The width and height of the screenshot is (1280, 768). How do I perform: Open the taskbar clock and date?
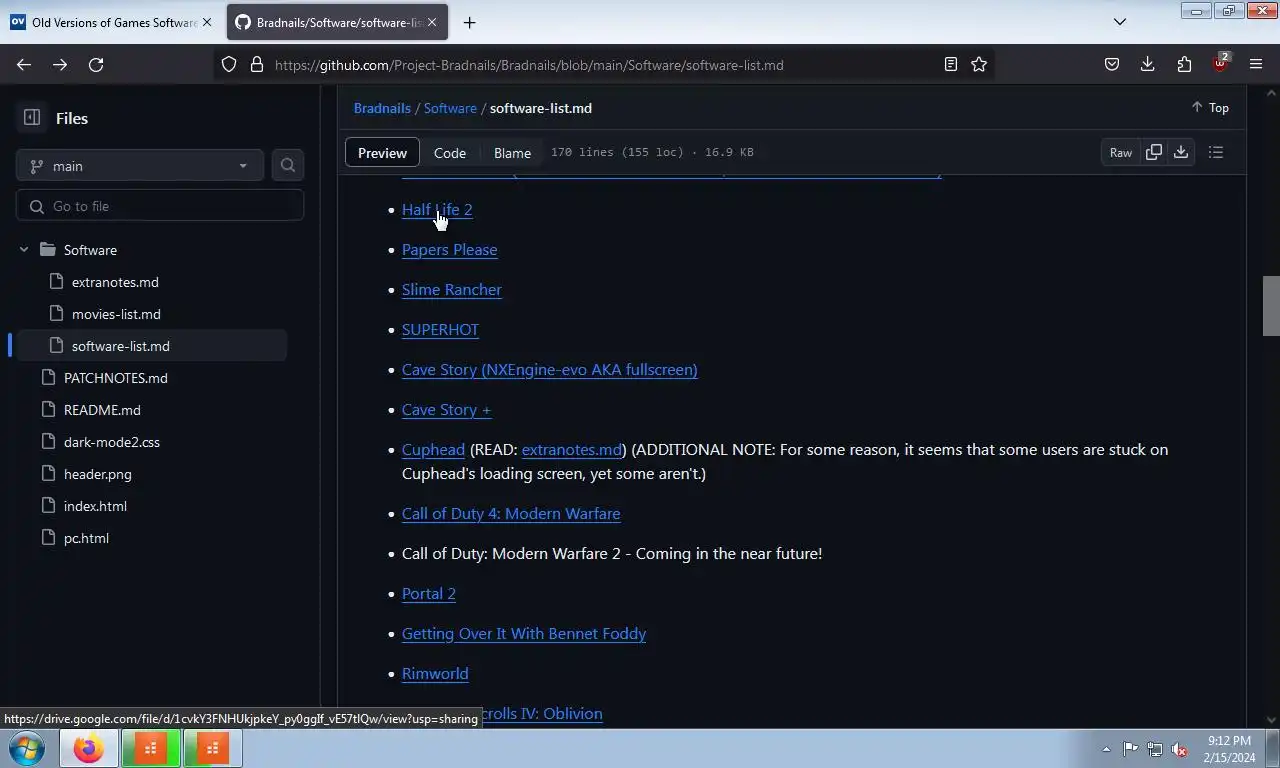click(1229, 749)
